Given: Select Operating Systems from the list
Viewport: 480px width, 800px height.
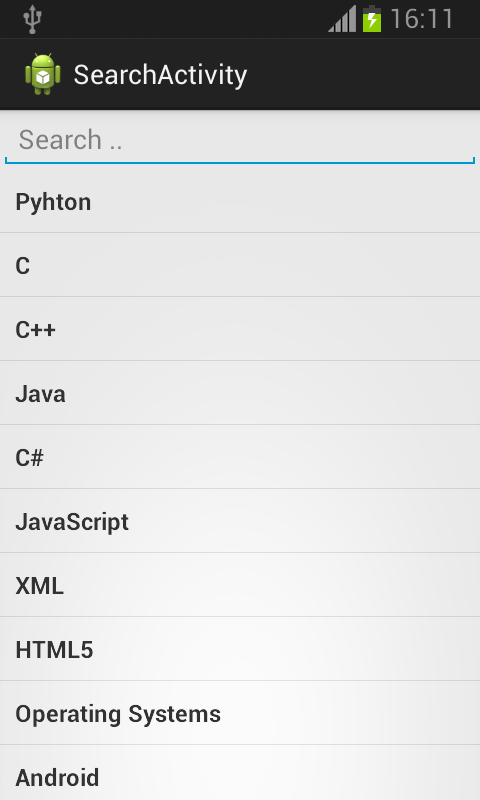Looking at the screenshot, I should (240, 713).
